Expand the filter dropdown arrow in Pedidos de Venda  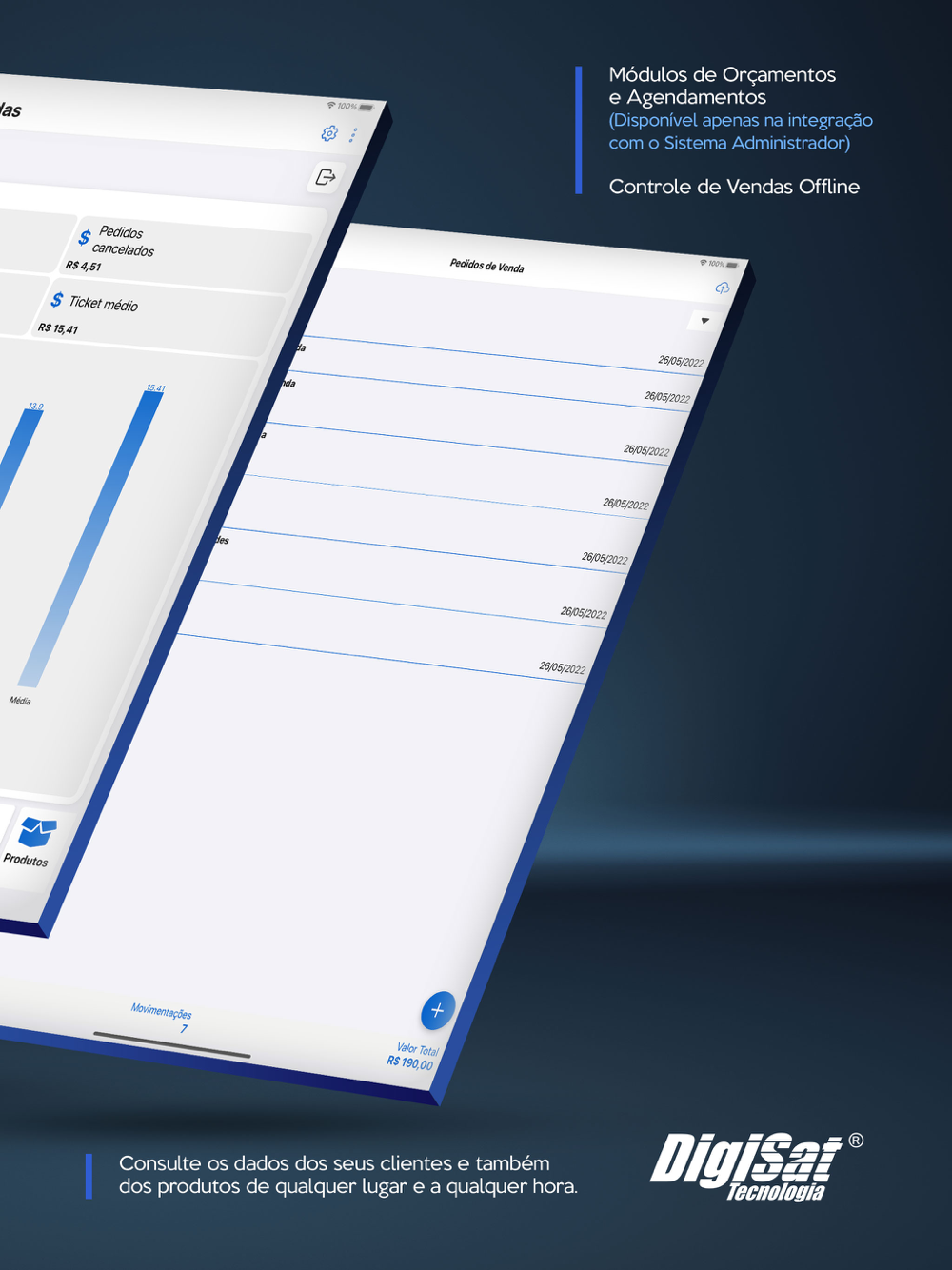coord(704,321)
